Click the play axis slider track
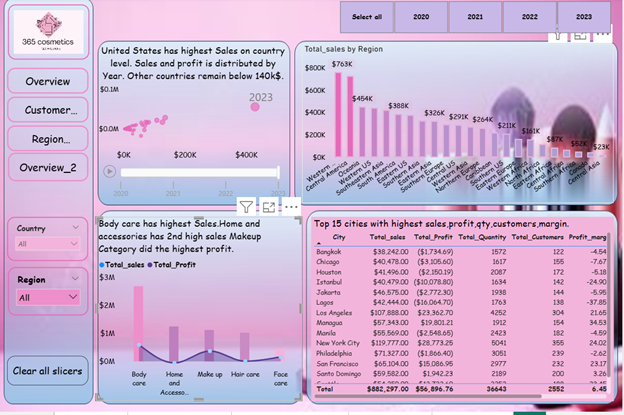Viewport: 624px width, 415px height. [x=200, y=173]
